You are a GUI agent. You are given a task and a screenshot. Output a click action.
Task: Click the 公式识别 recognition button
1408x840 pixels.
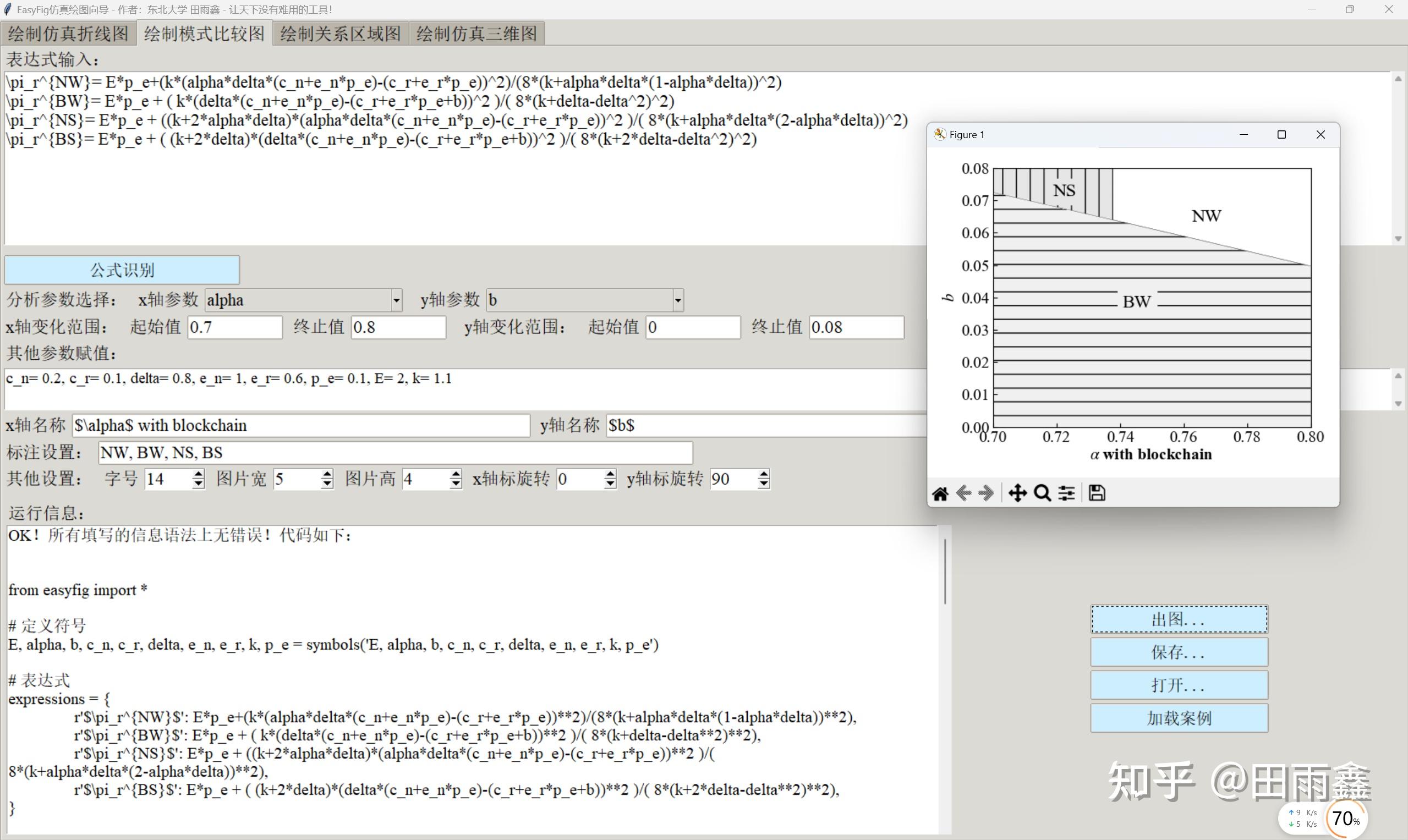122,270
